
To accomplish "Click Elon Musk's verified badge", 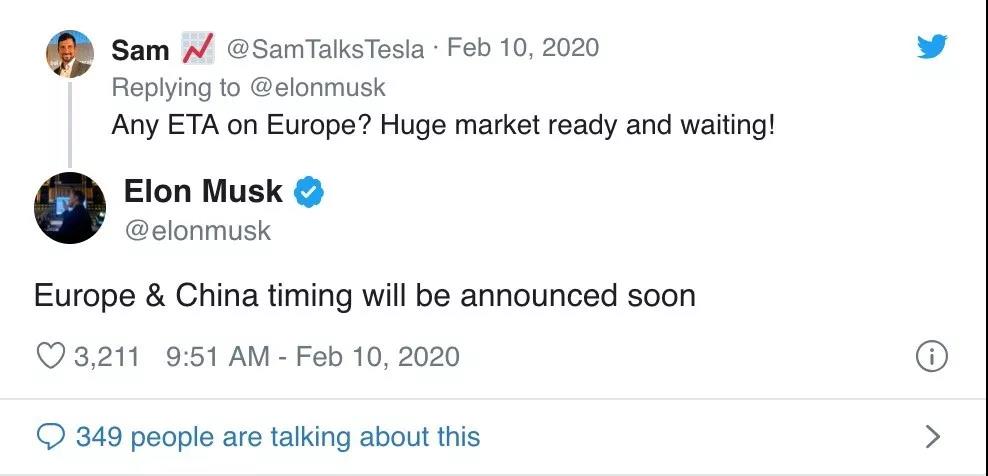I will click(x=310, y=192).
